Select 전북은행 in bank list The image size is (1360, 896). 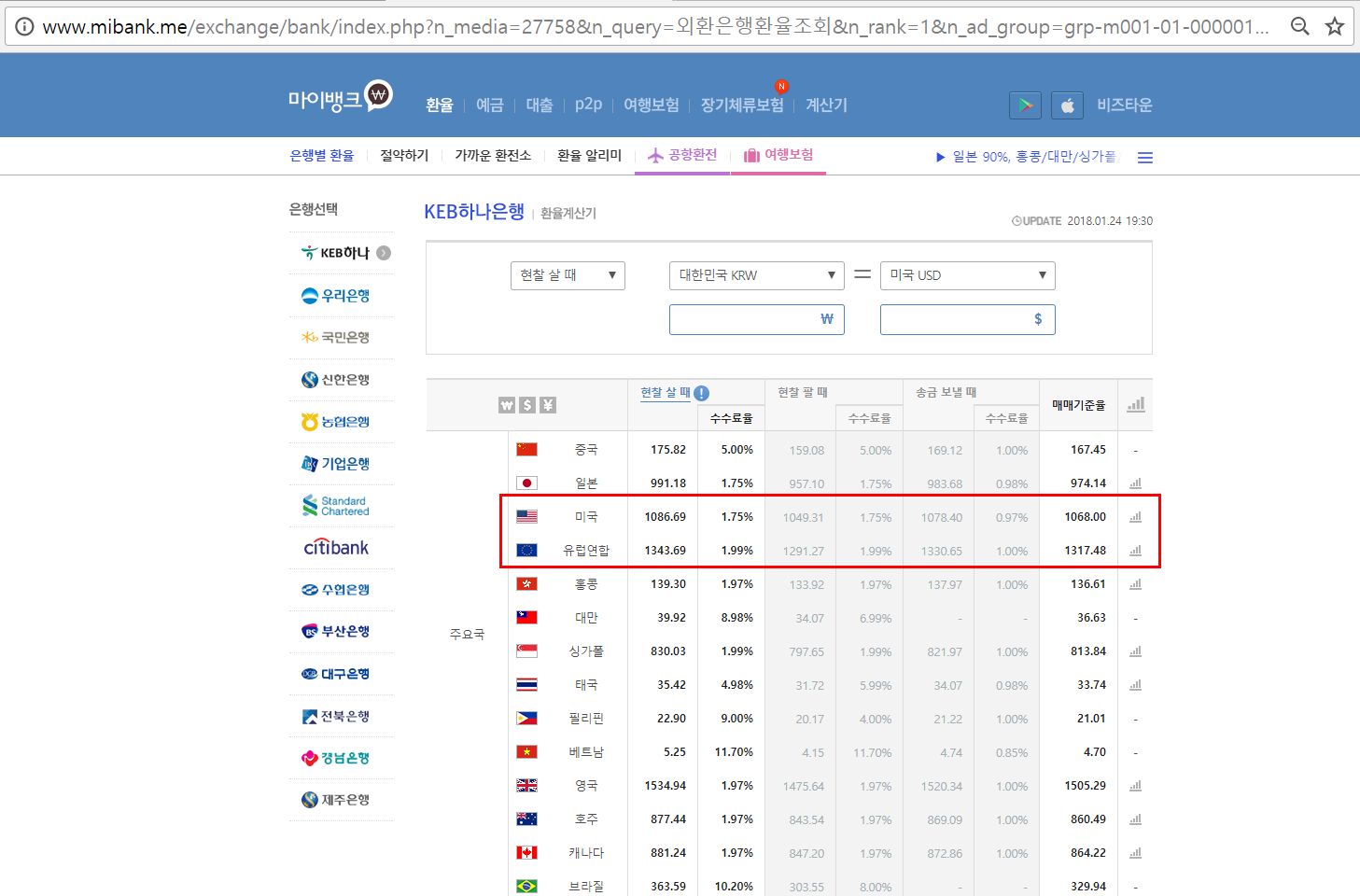point(336,716)
